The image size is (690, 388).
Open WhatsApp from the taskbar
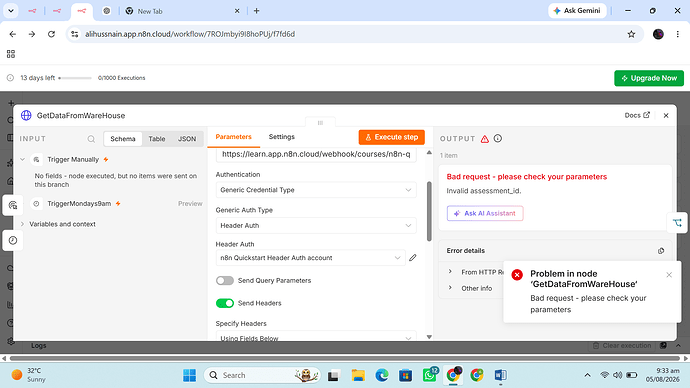click(x=430, y=375)
